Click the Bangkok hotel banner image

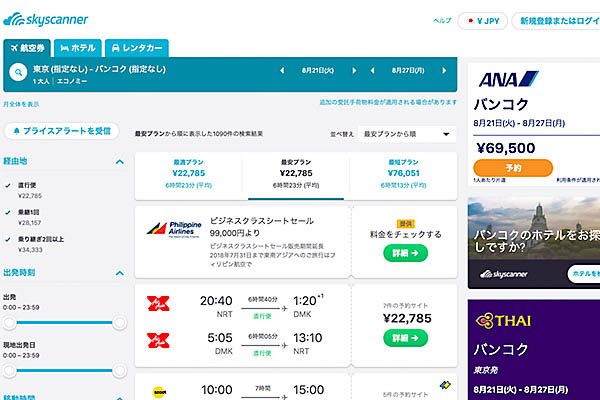coord(534,243)
